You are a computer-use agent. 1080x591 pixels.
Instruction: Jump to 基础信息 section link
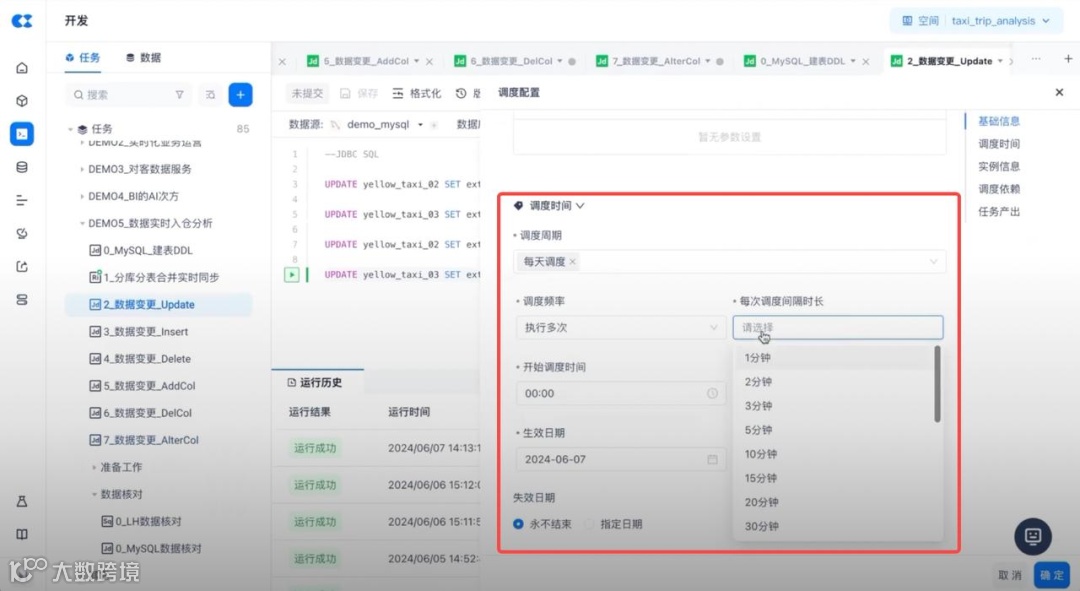(999, 121)
